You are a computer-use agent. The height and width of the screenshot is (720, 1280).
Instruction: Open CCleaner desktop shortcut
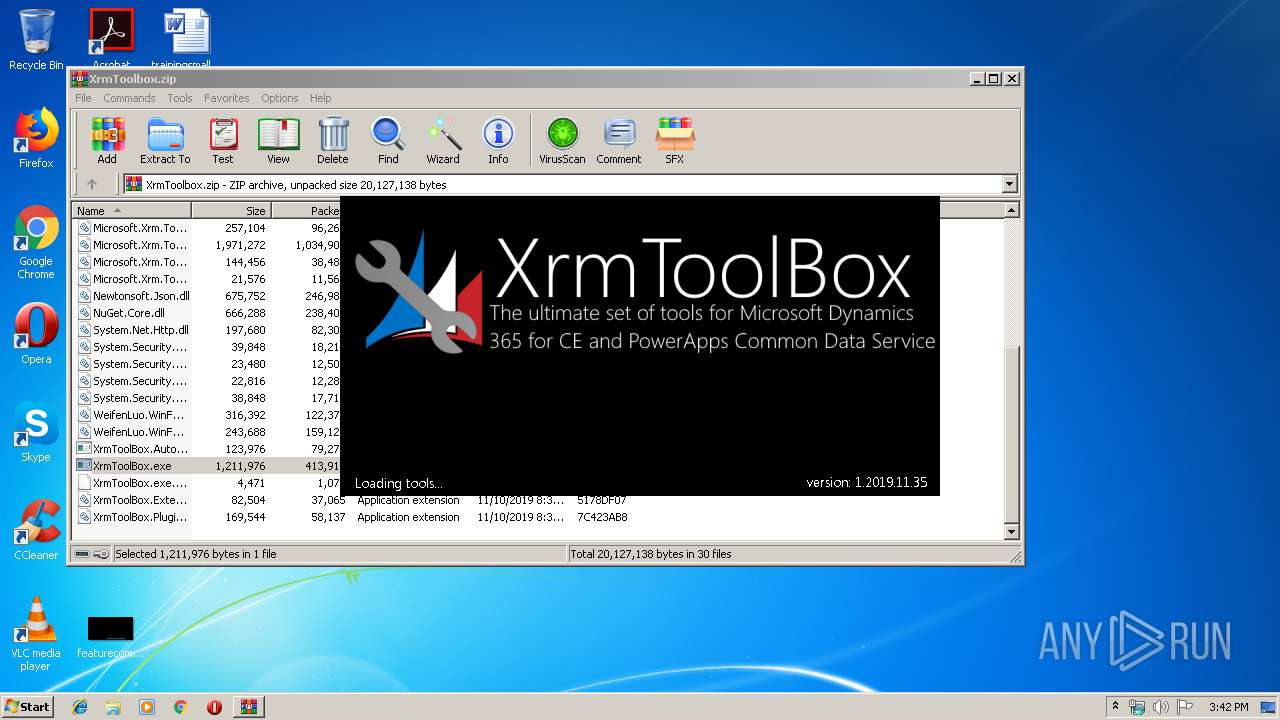(36, 530)
